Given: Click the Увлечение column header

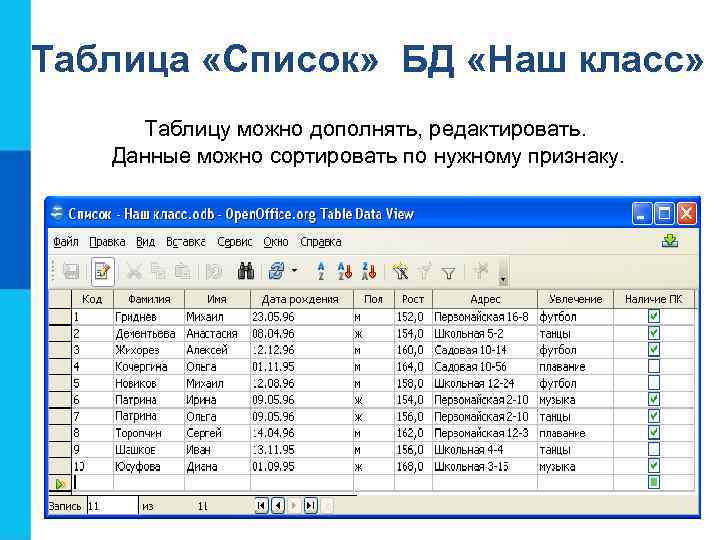Looking at the screenshot, I should [x=575, y=299].
